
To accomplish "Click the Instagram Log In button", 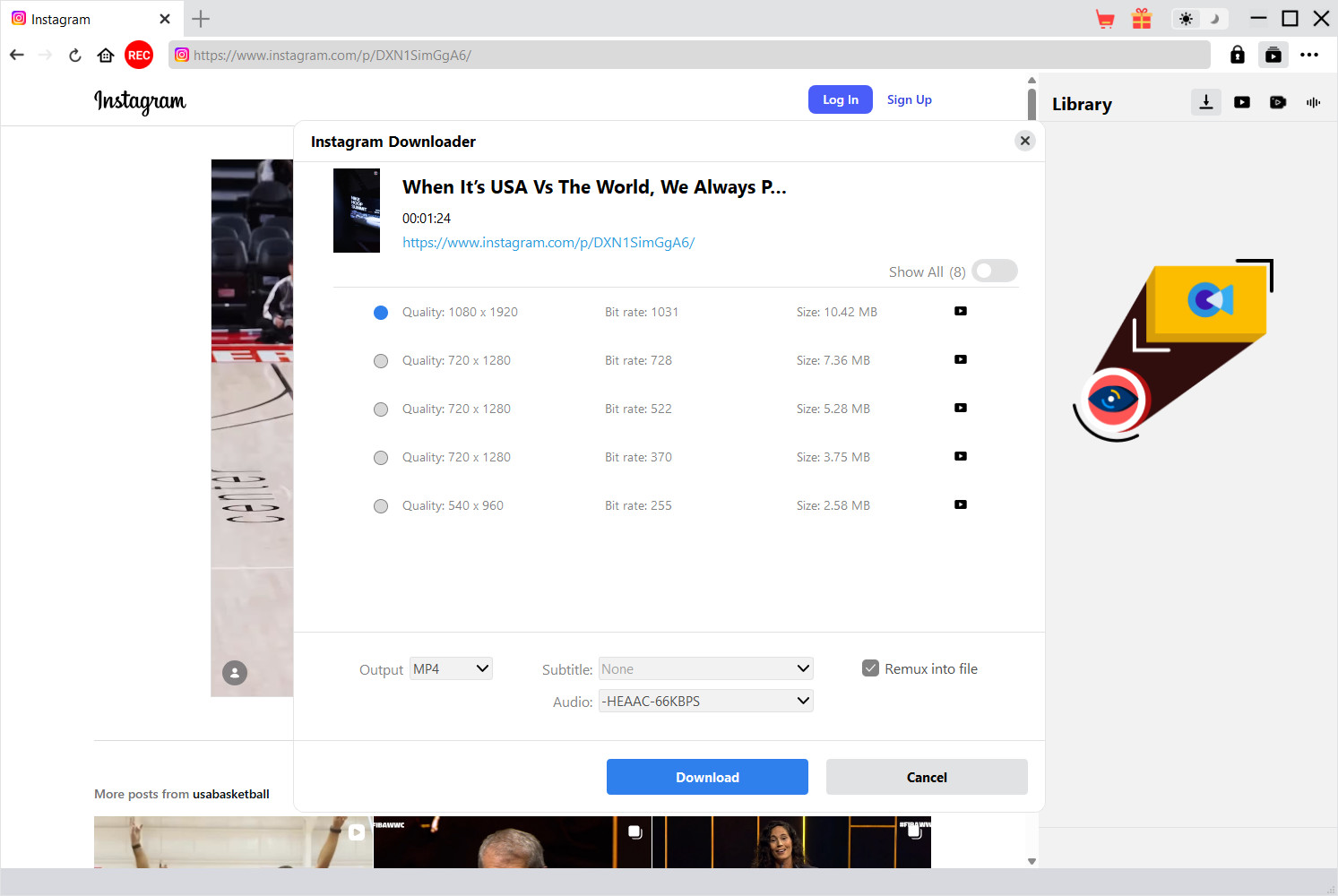I will (841, 99).
